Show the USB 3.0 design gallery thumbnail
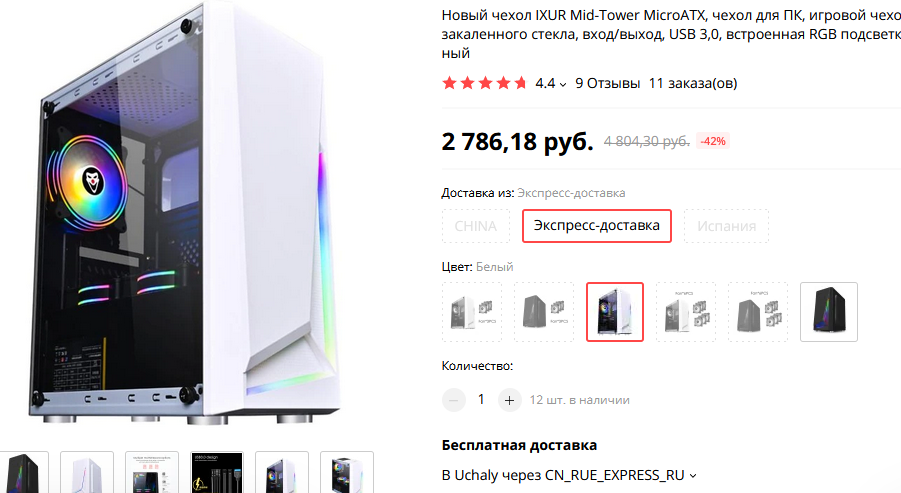 tap(217, 472)
